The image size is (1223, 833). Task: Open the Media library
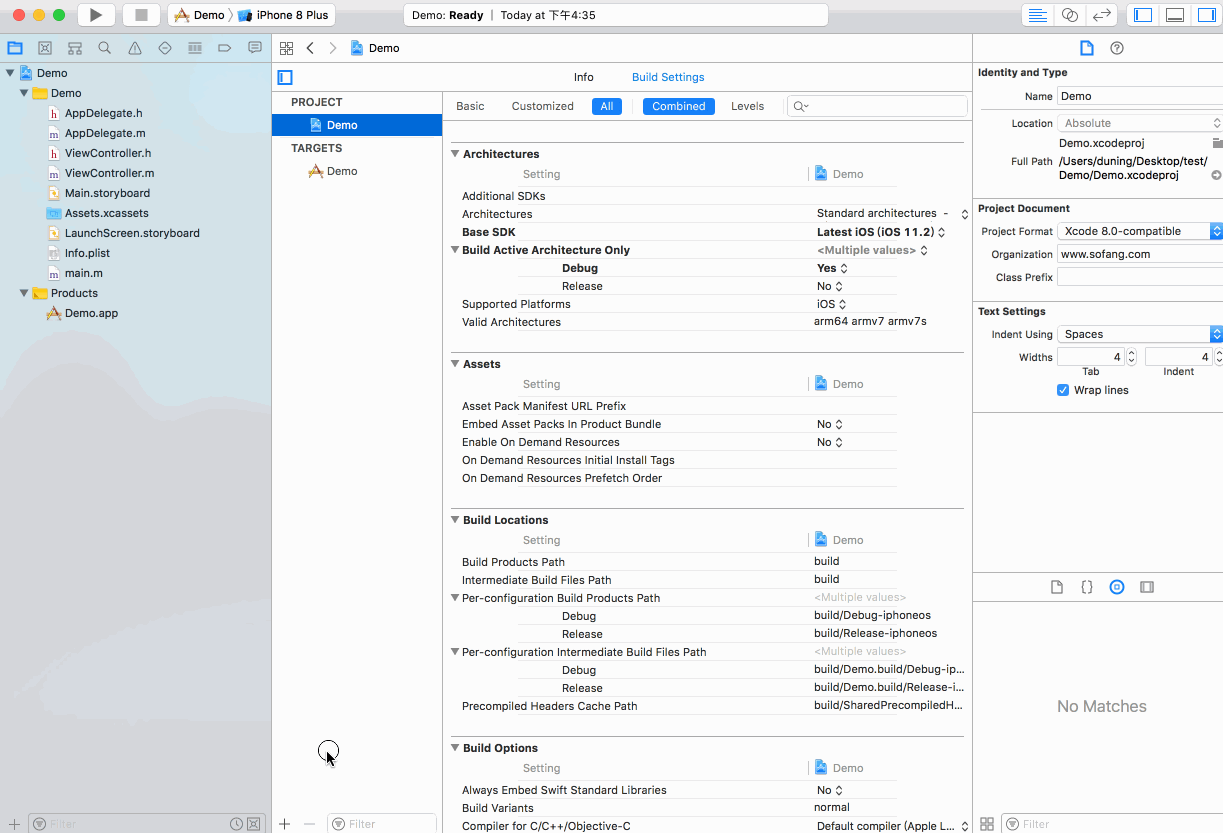tap(1147, 587)
